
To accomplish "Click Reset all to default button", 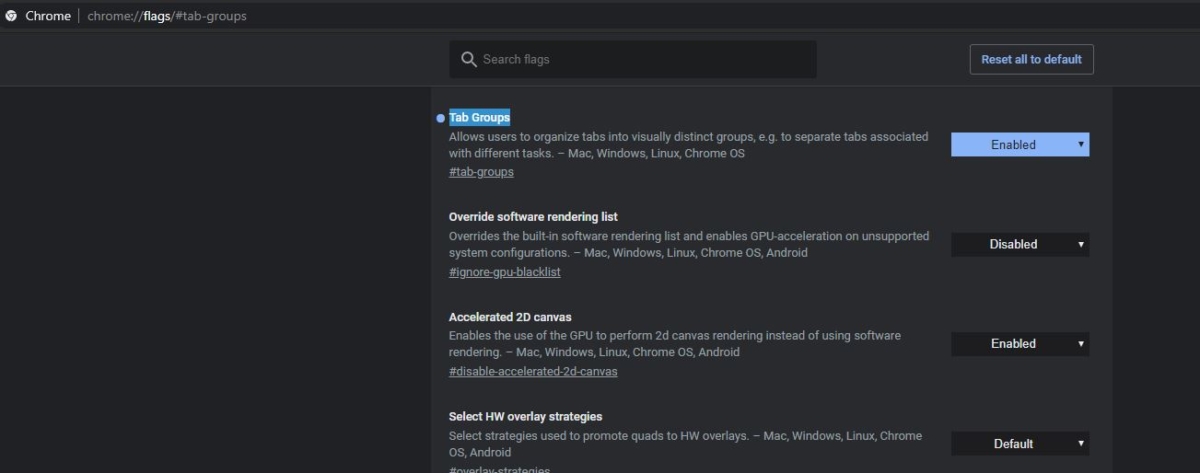I will click(x=1031, y=59).
